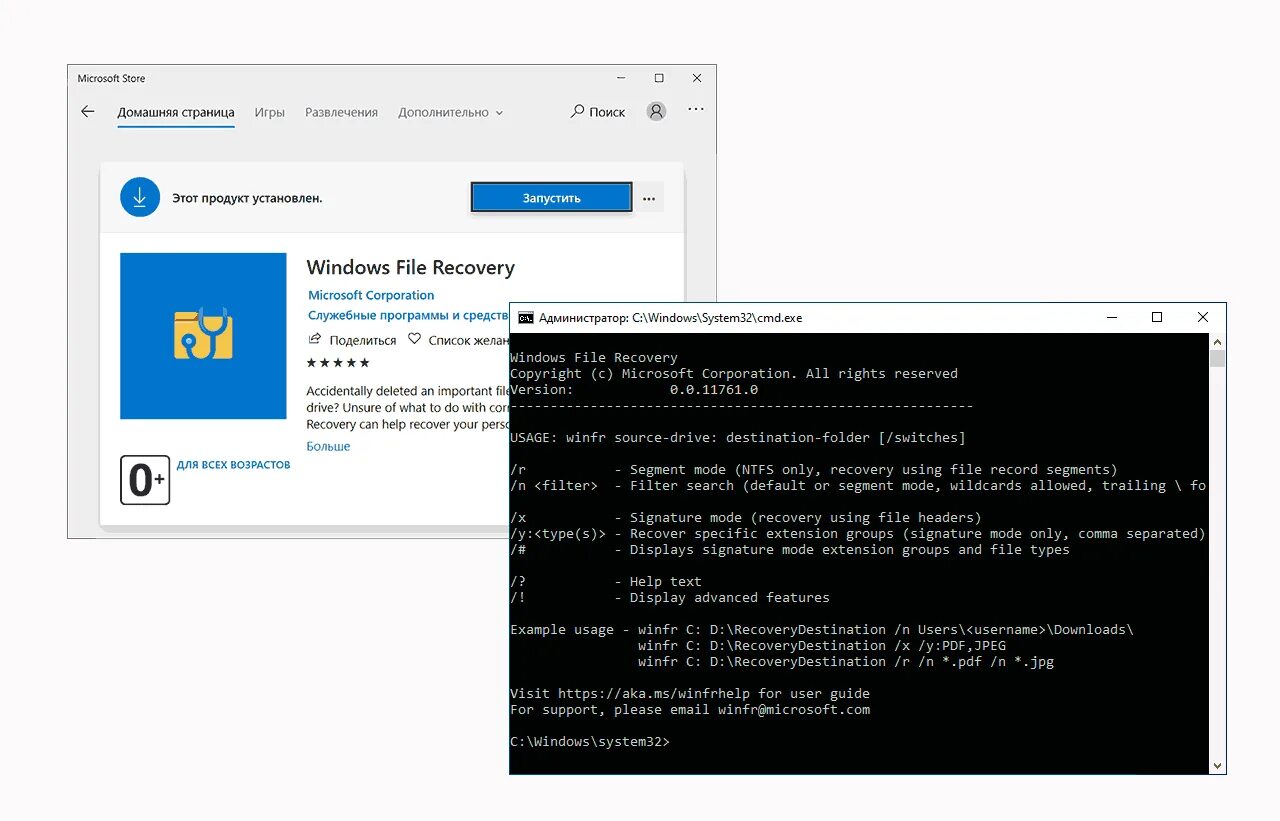
Task: Share the app via Поделиться
Action: tap(352, 340)
